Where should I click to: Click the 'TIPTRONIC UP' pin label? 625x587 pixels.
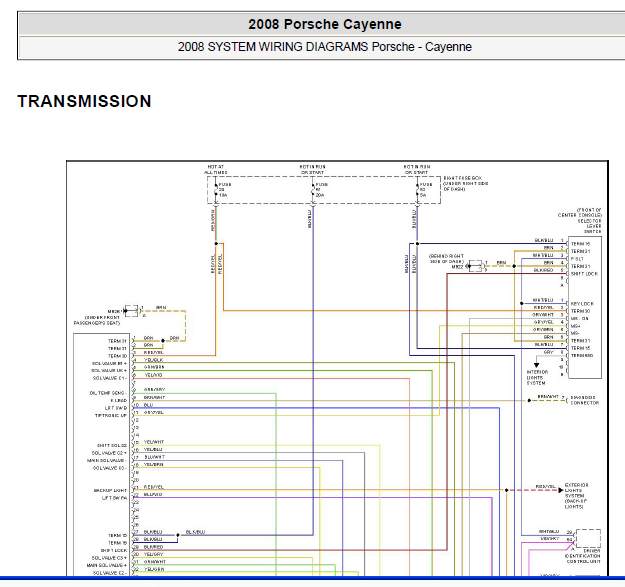(x=111, y=415)
